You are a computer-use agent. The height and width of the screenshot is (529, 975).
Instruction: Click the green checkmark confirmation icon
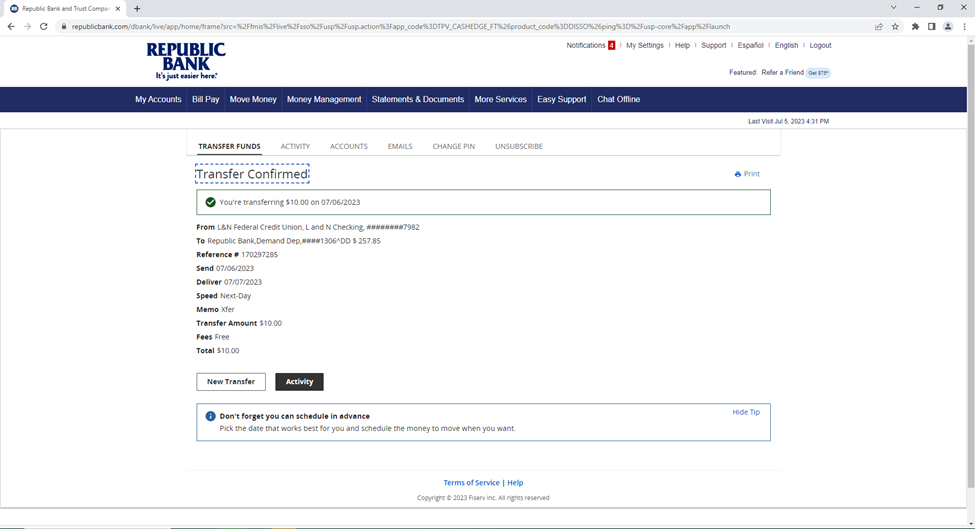210,202
